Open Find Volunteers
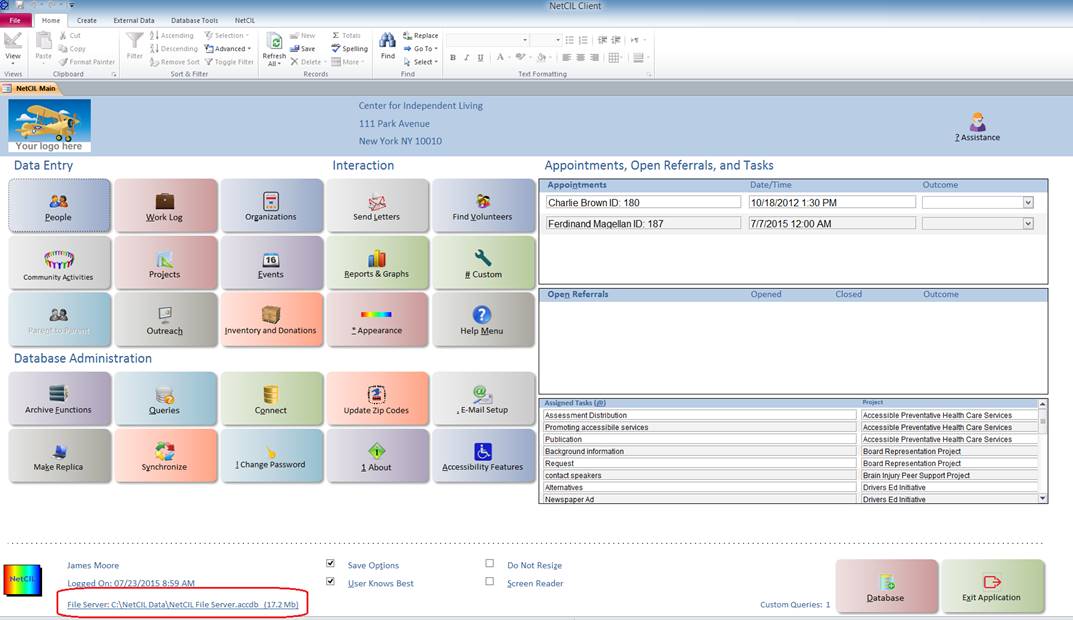Image resolution: width=1073 pixels, height=620 pixels. click(x=482, y=206)
